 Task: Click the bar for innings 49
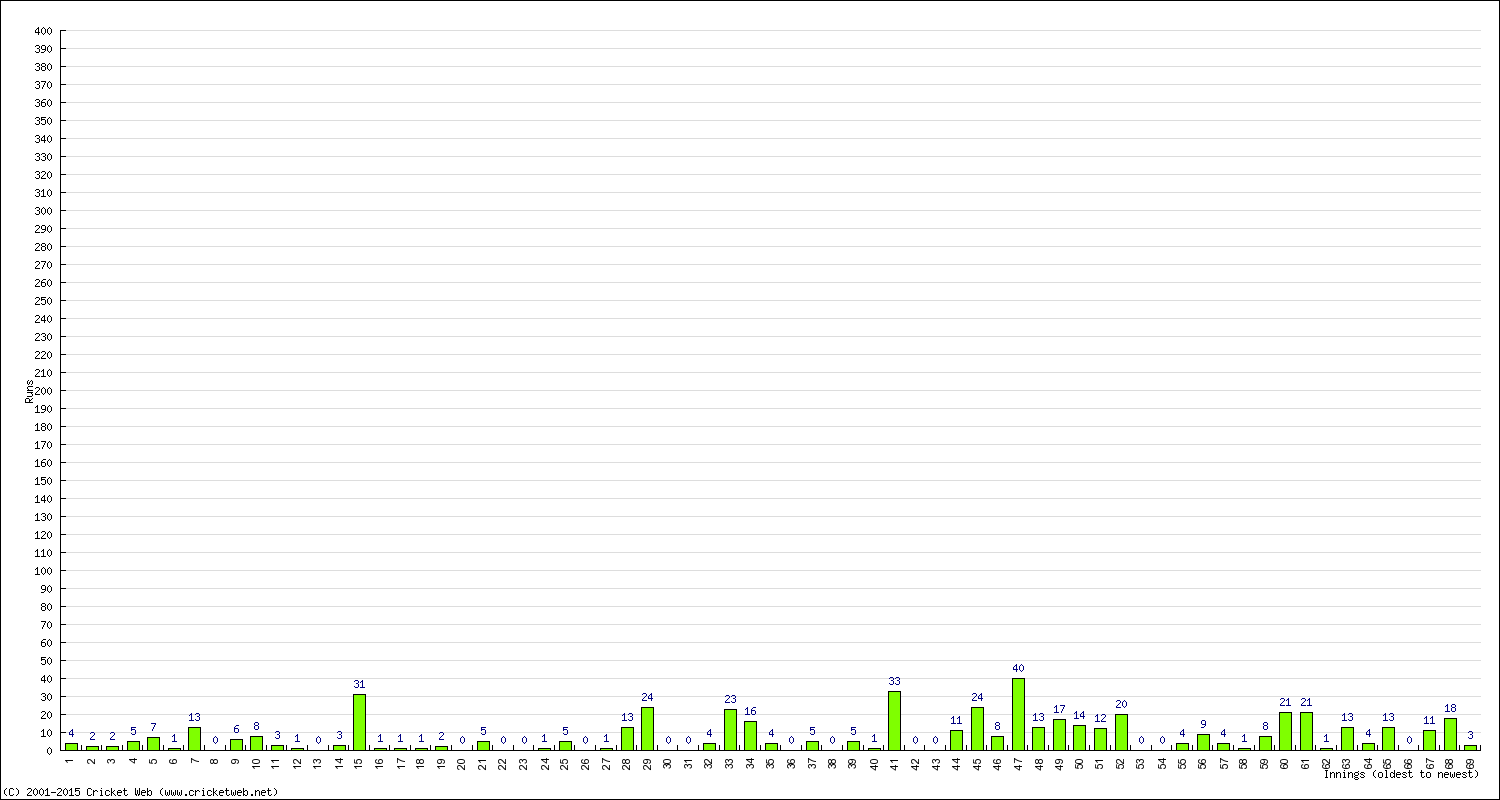click(x=1059, y=735)
